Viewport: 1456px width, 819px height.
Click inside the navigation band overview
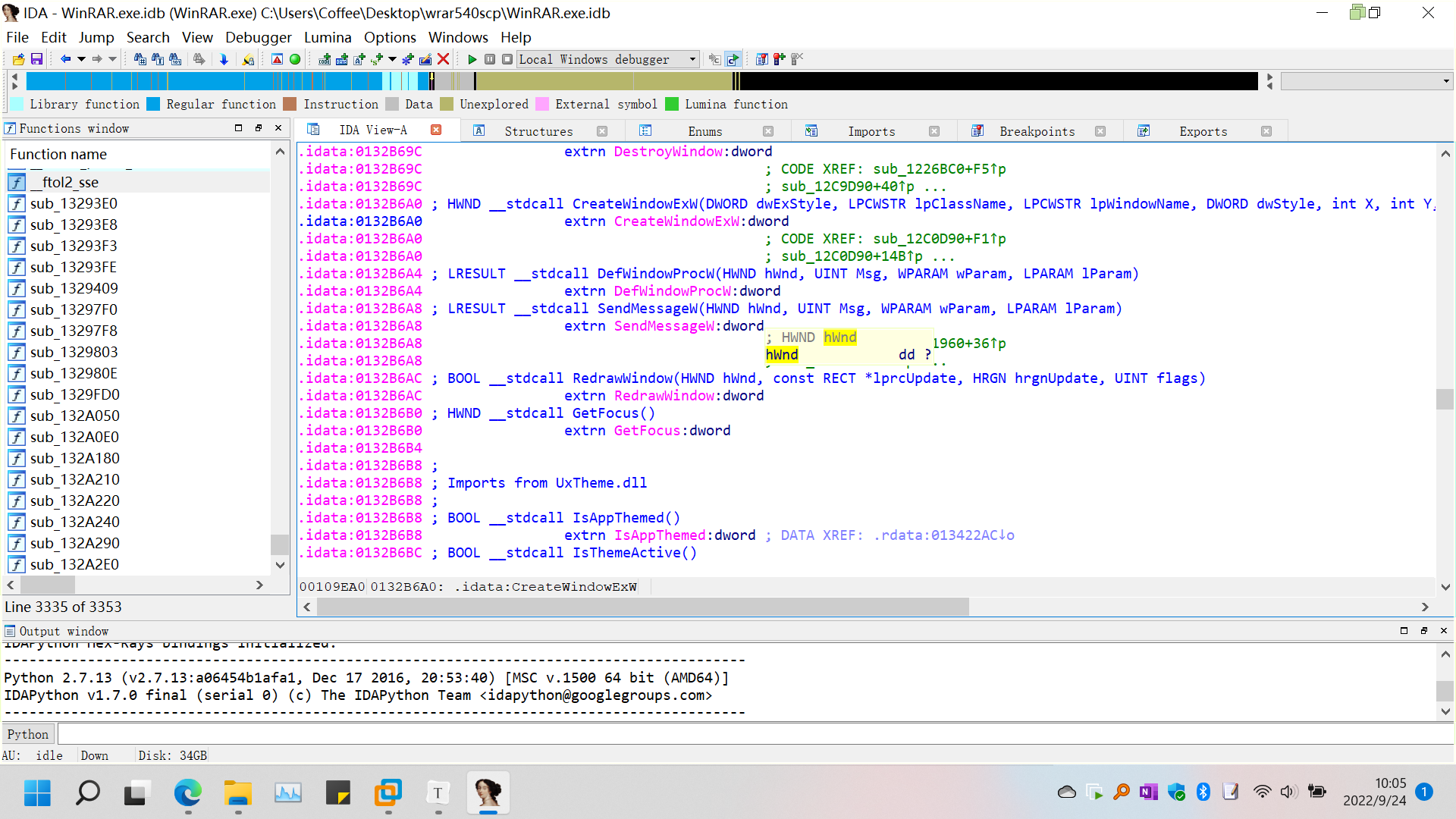coord(642,80)
